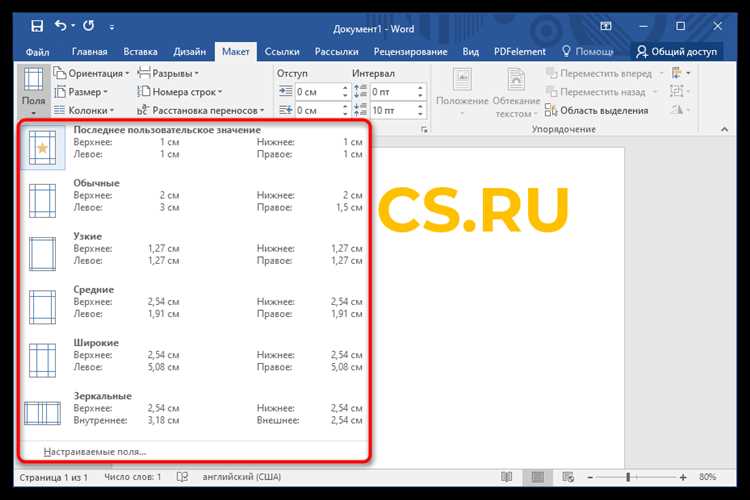The width and height of the screenshot is (750, 500).
Task: Click the Помощь lightbulb search field
Action: (588, 51)
